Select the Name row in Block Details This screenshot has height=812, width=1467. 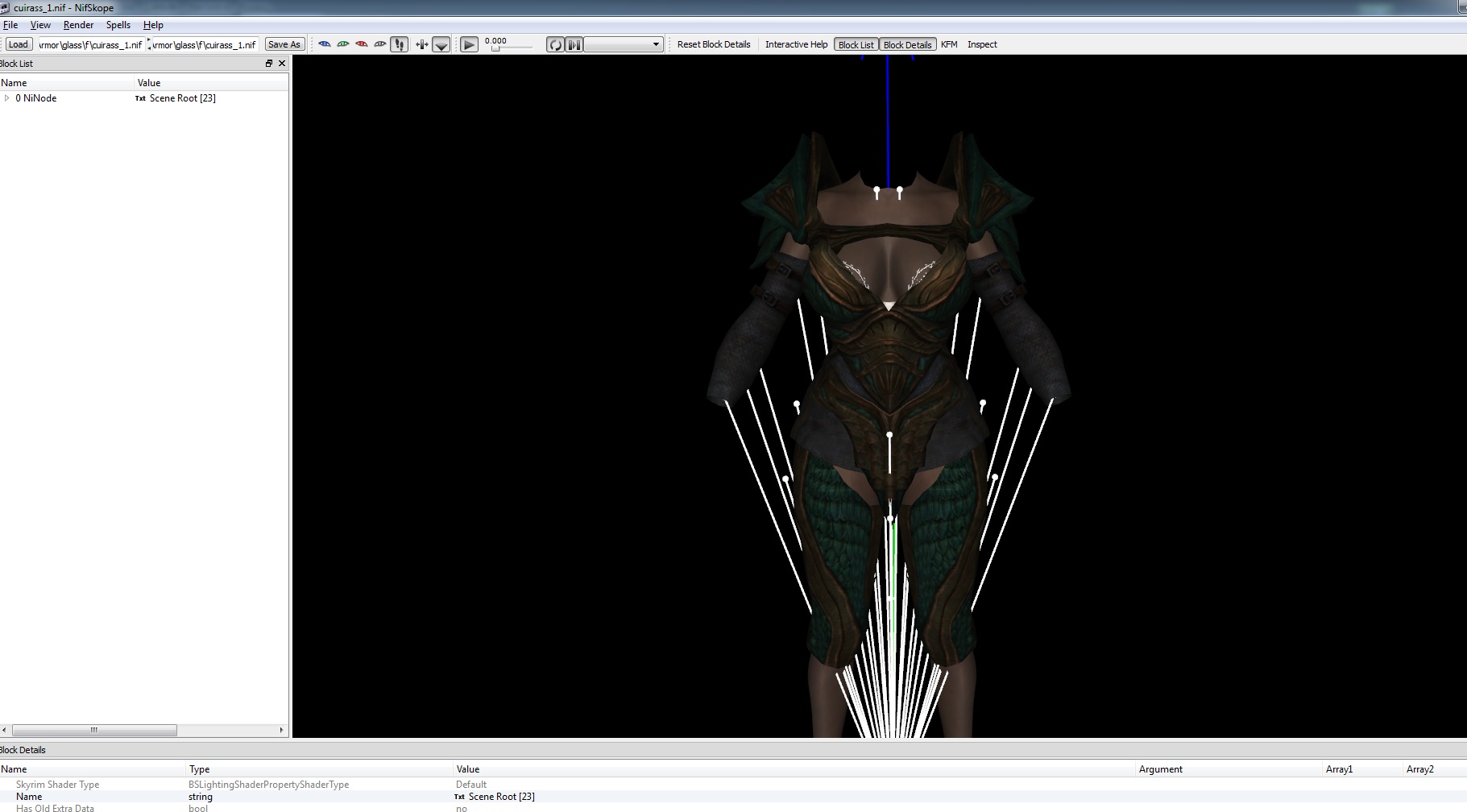[x=733, y=797]
